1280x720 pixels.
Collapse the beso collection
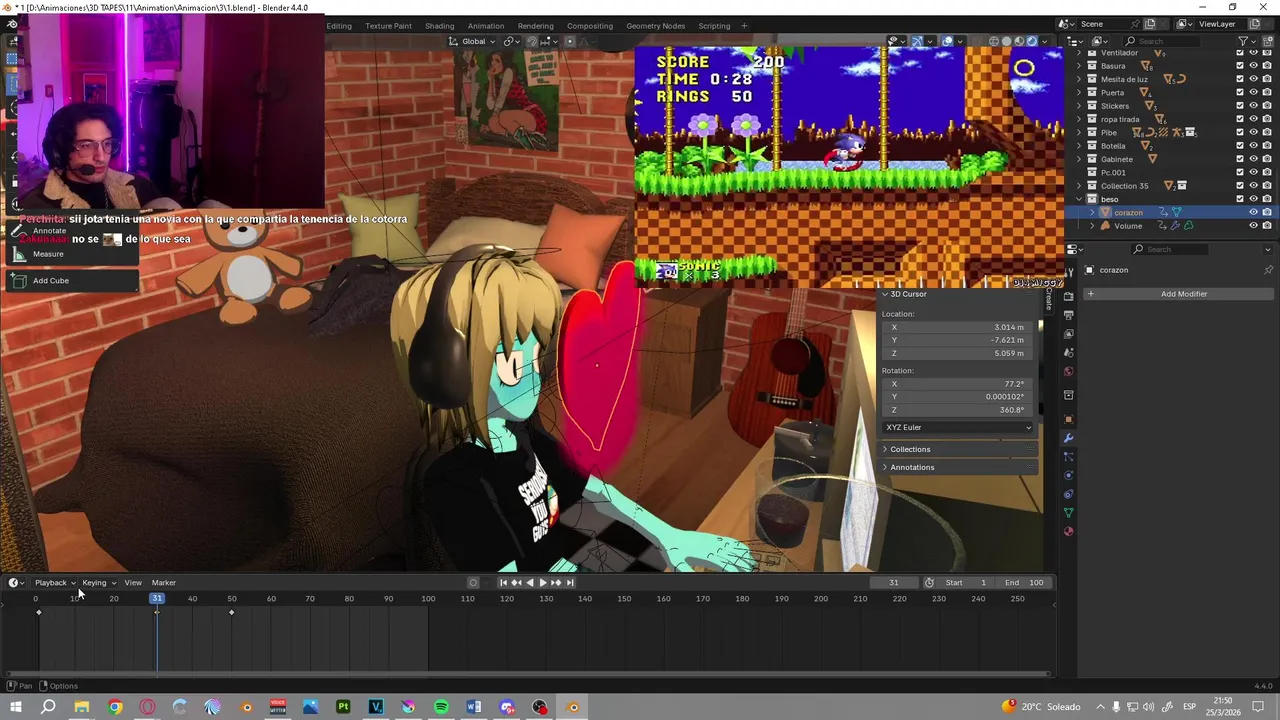pos(1079,199)
